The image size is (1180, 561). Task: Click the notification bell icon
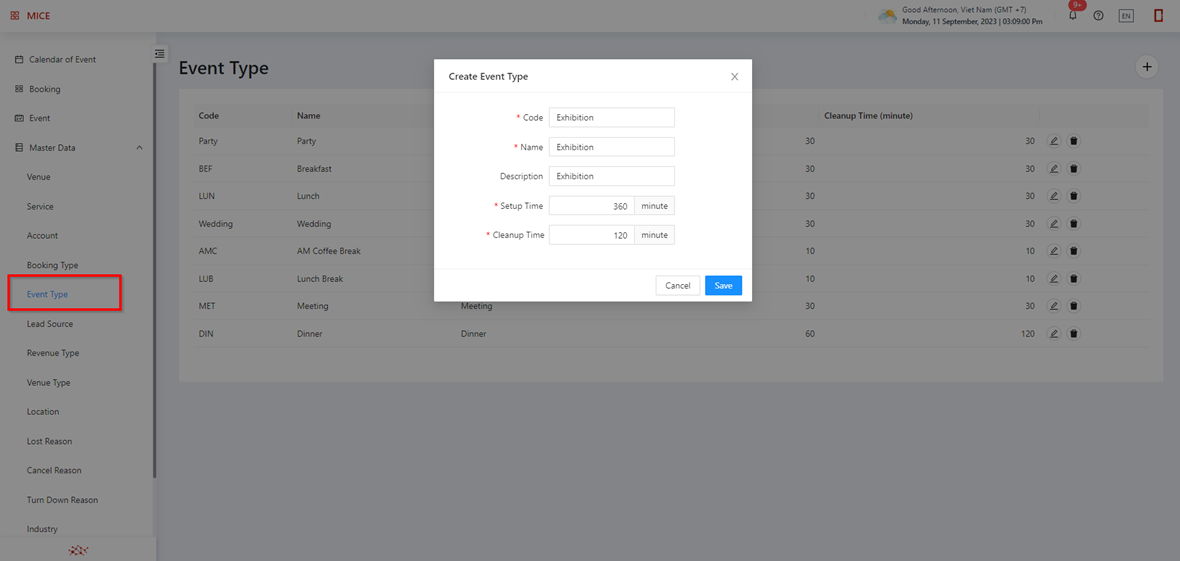pos(1073,16)
